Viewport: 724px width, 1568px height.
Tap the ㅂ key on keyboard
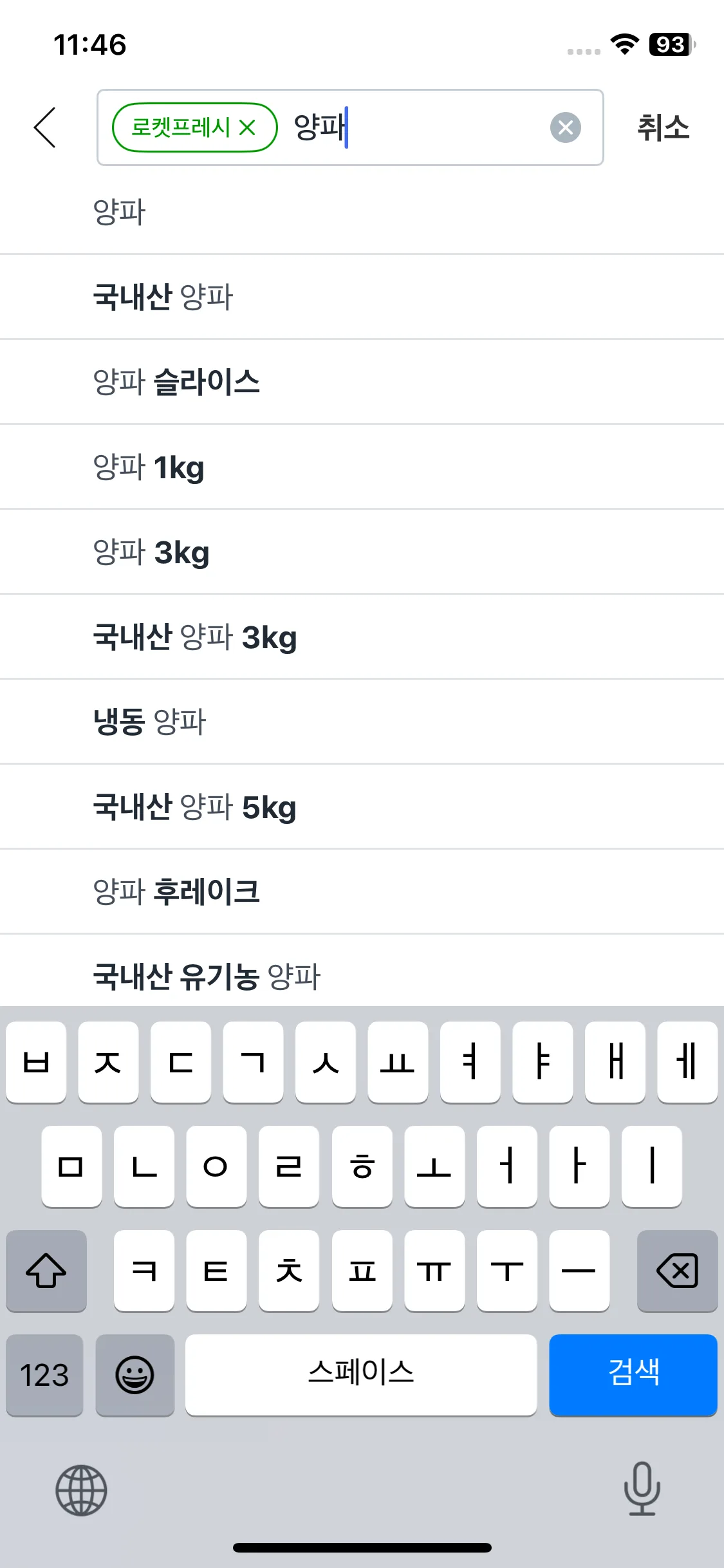coord(36,1062)
